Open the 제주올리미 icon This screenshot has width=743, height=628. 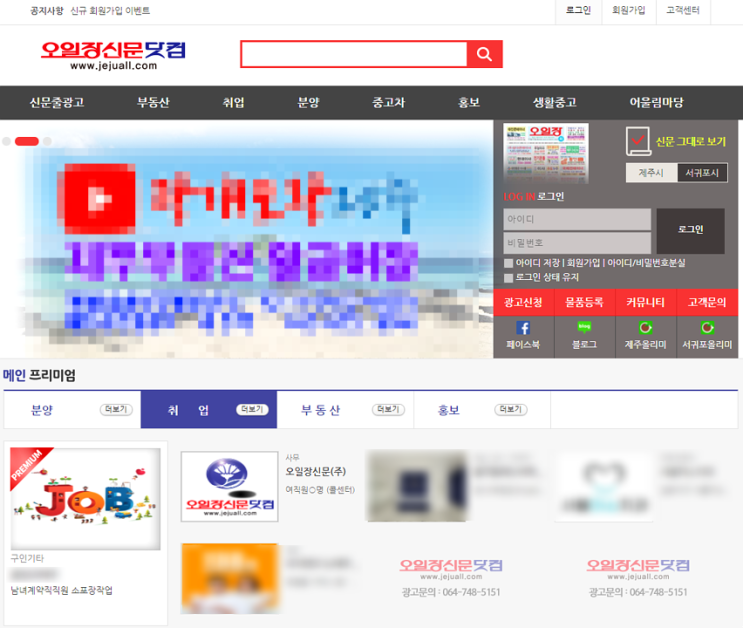pyautogui.click(x=645, y=328)
